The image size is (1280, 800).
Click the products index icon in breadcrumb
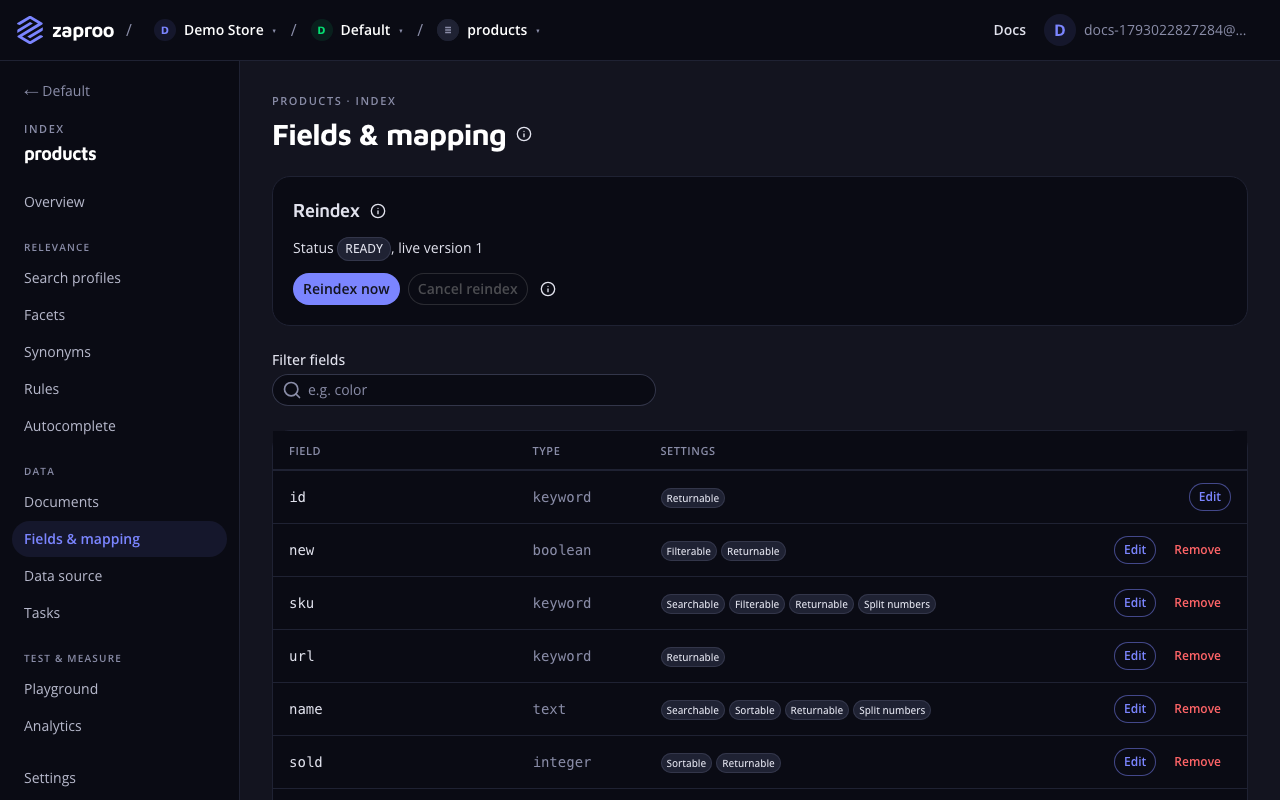tap(448, 30)
